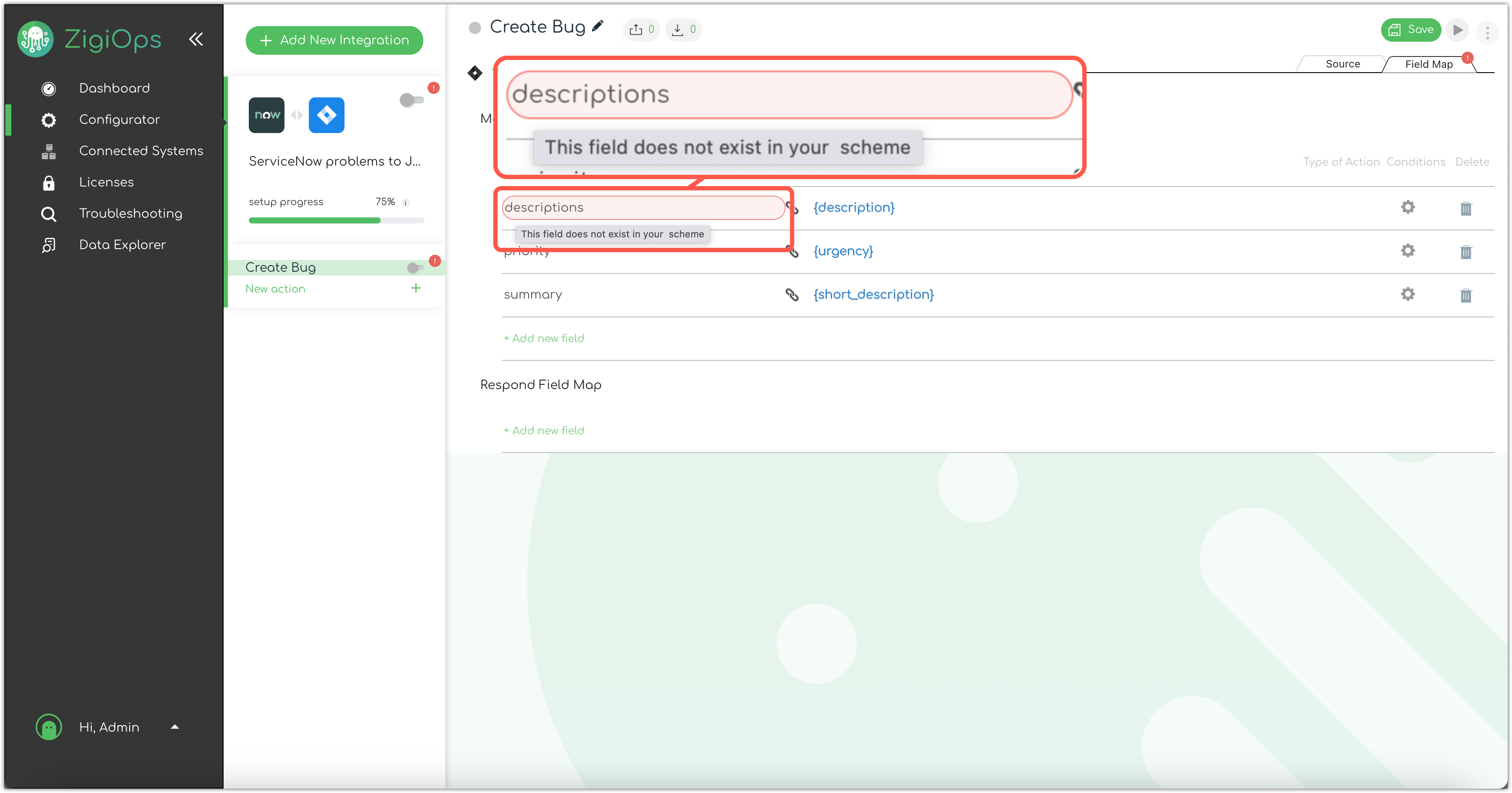Click the gear icon in the priority row
Screen dimensions: 1512x793
click(1408, 250)
